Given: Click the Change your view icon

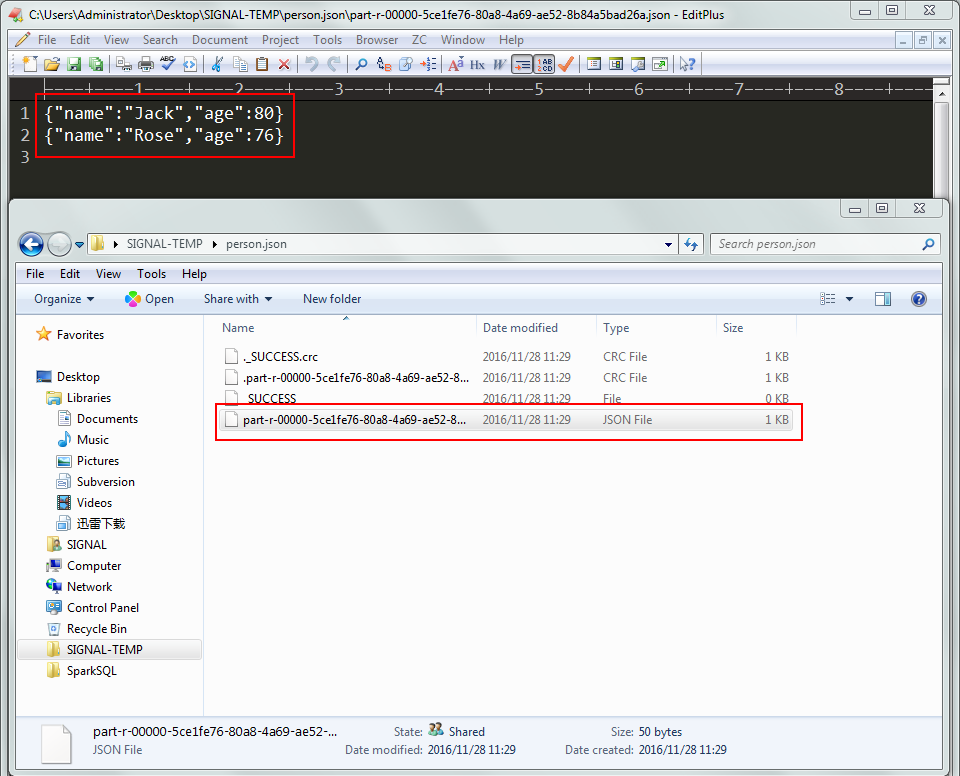Looking at the screenshot, I should click(828, 299).
